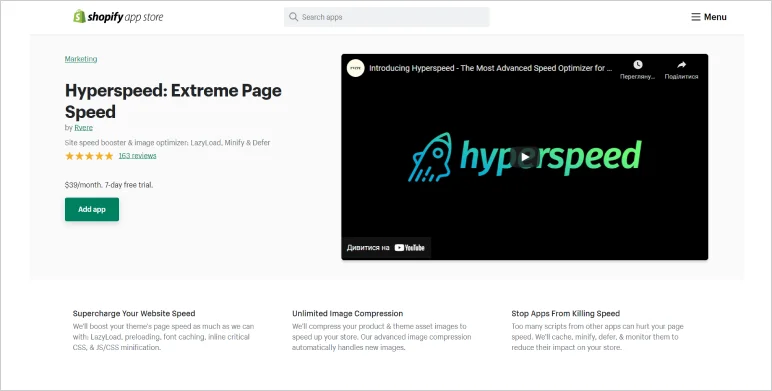This screenshot has height=391, width=772.
Task: Click the search magnifier icon
Action: pyautogui.click(x=293, y=17)
